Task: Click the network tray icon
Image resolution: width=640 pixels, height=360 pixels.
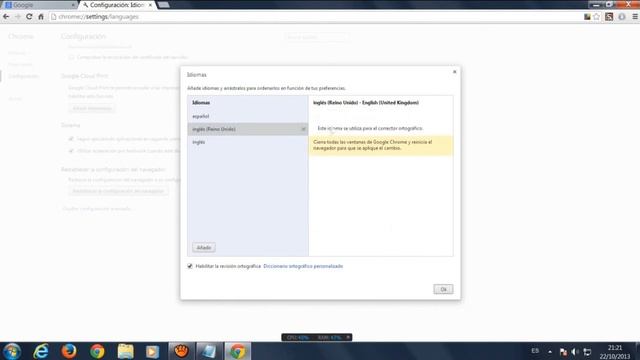Action: (x=587, y=351)
